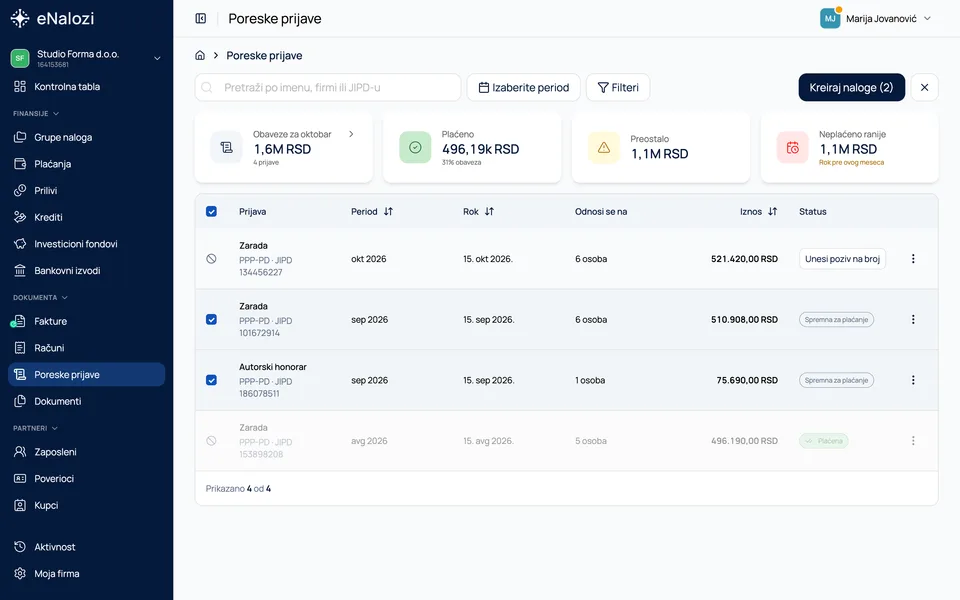The width and height of the screenshot is (960, 600).
Task: Open Moja firma settings in sidebar
Action: tap(86, 574)
